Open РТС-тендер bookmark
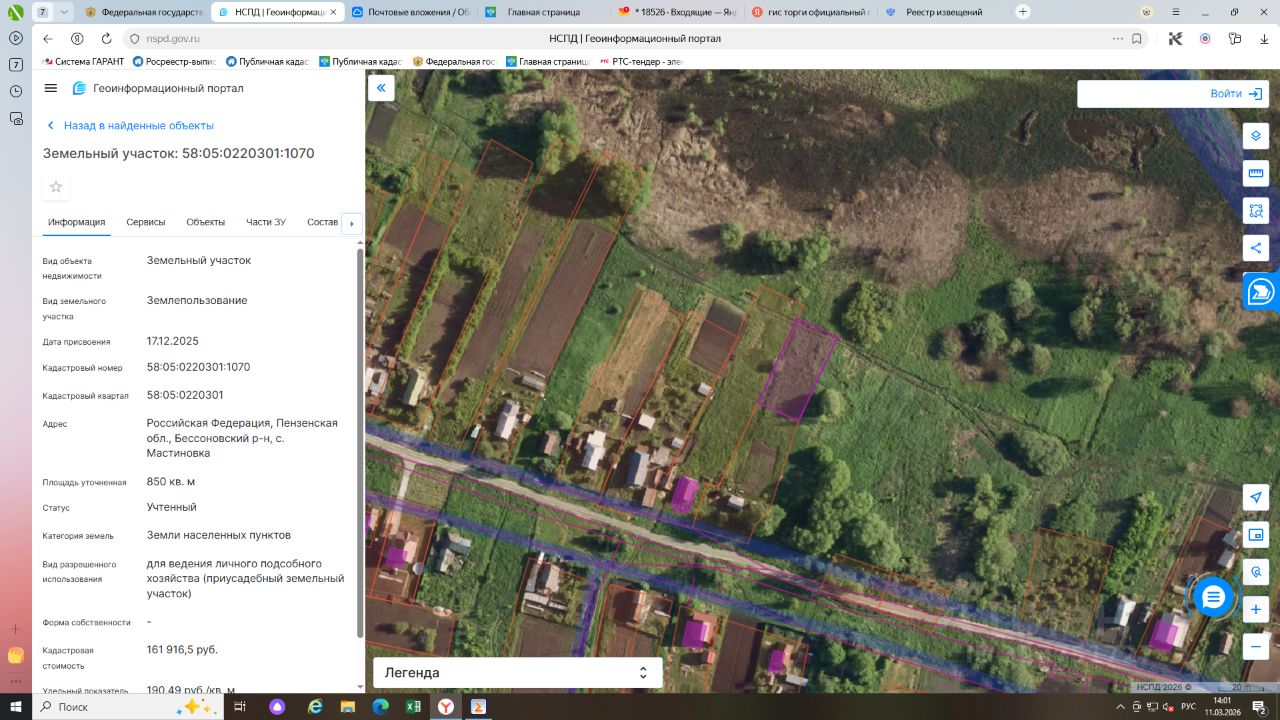 [x=642, y=61]
